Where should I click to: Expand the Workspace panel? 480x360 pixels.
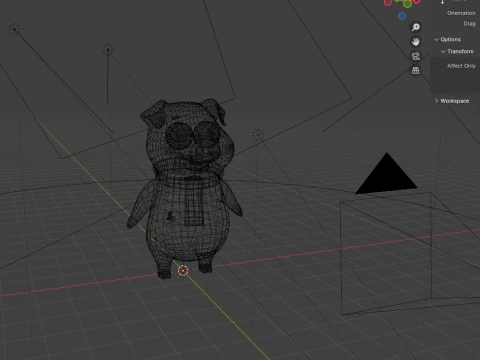452,101
